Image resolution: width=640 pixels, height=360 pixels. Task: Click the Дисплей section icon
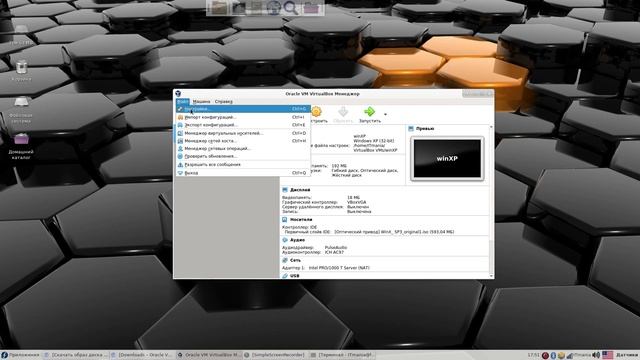point(285,190)
